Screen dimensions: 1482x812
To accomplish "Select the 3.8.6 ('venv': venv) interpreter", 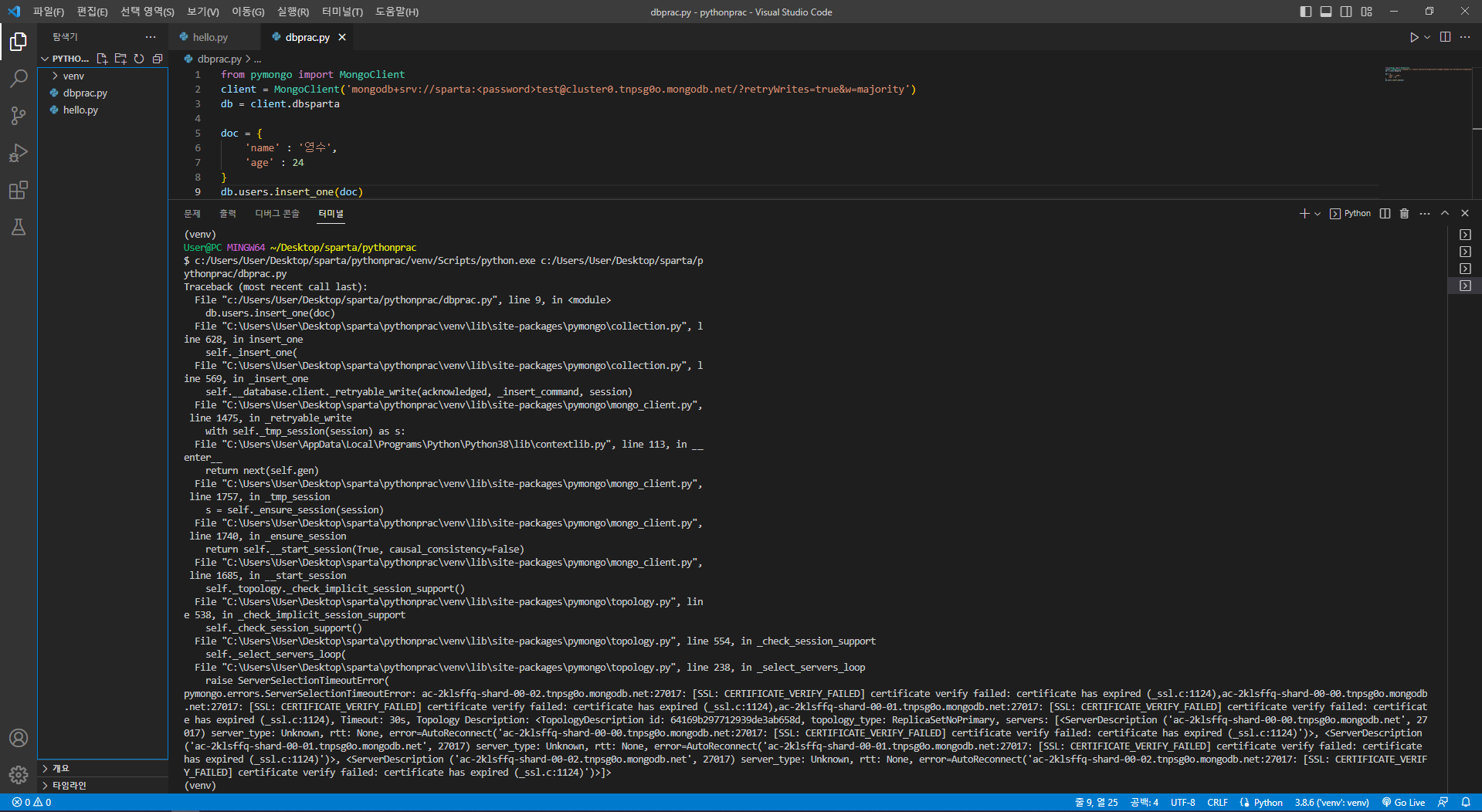I will (x=1332, y=803).
